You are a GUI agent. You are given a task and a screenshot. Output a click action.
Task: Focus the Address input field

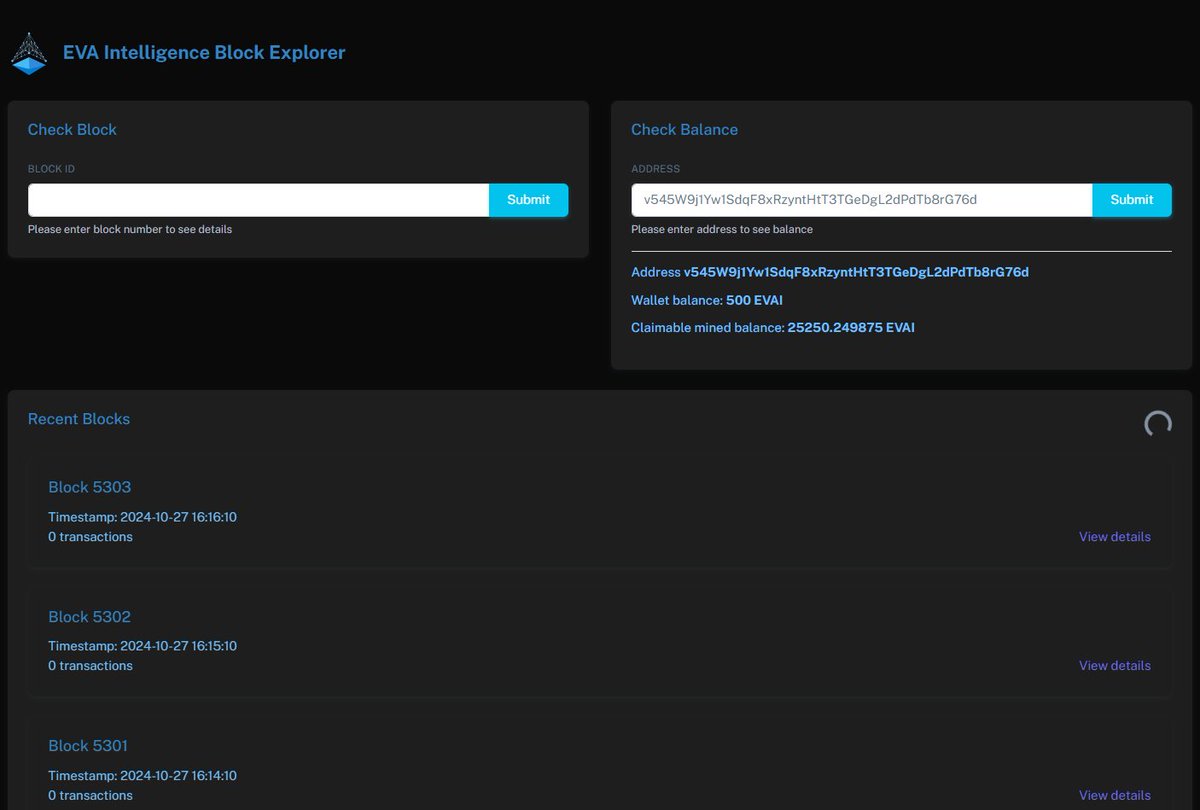pos(861,200)
